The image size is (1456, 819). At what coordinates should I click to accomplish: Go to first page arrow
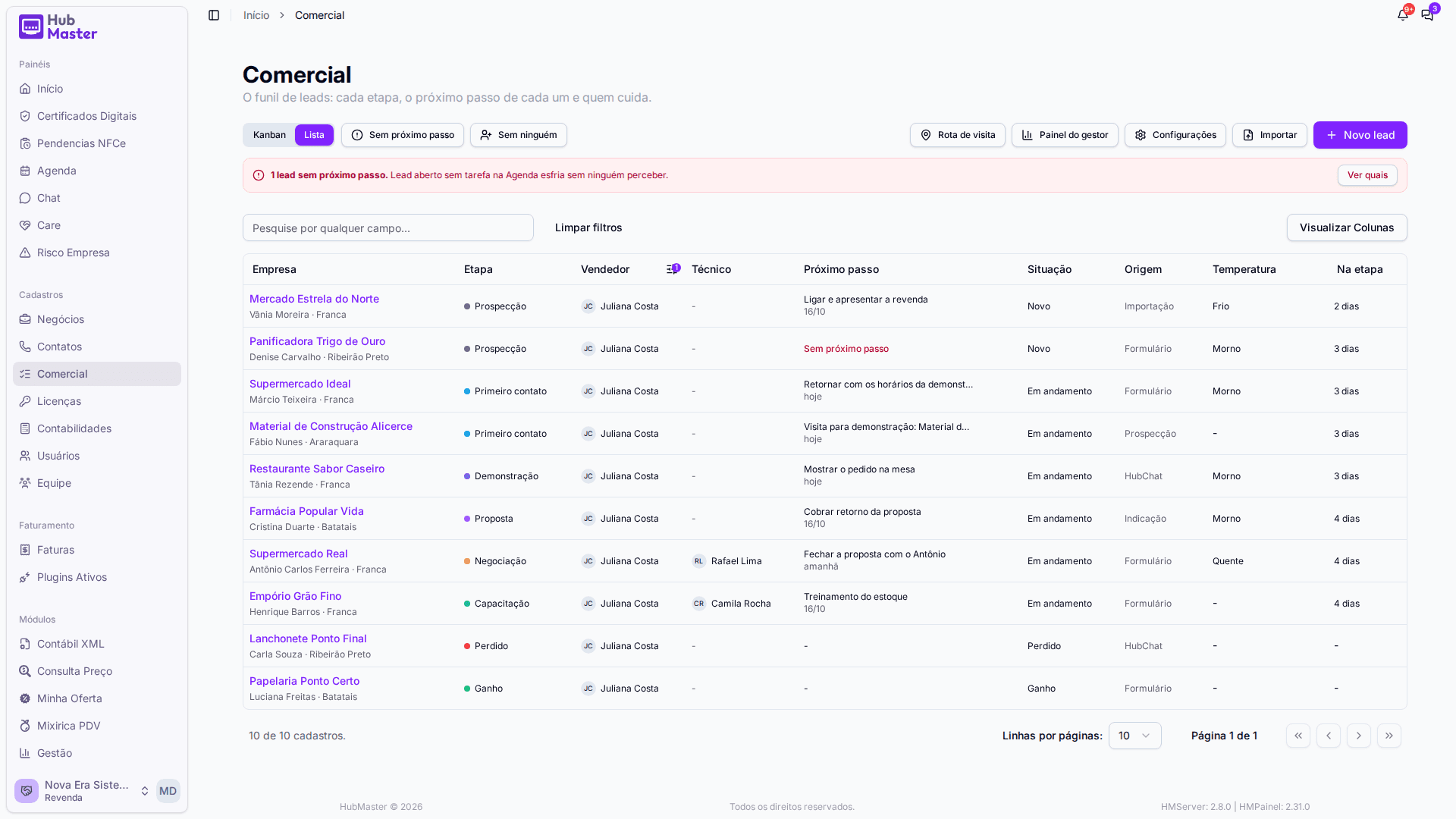(x=1298, y=736)
